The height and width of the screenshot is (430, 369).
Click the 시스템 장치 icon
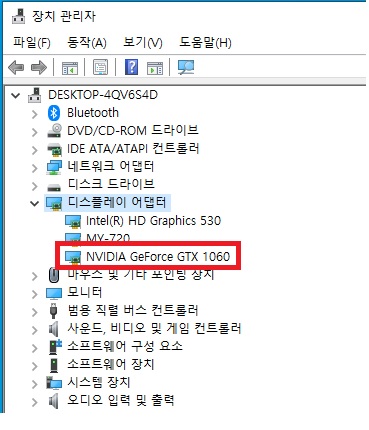(x=54, y=383)
